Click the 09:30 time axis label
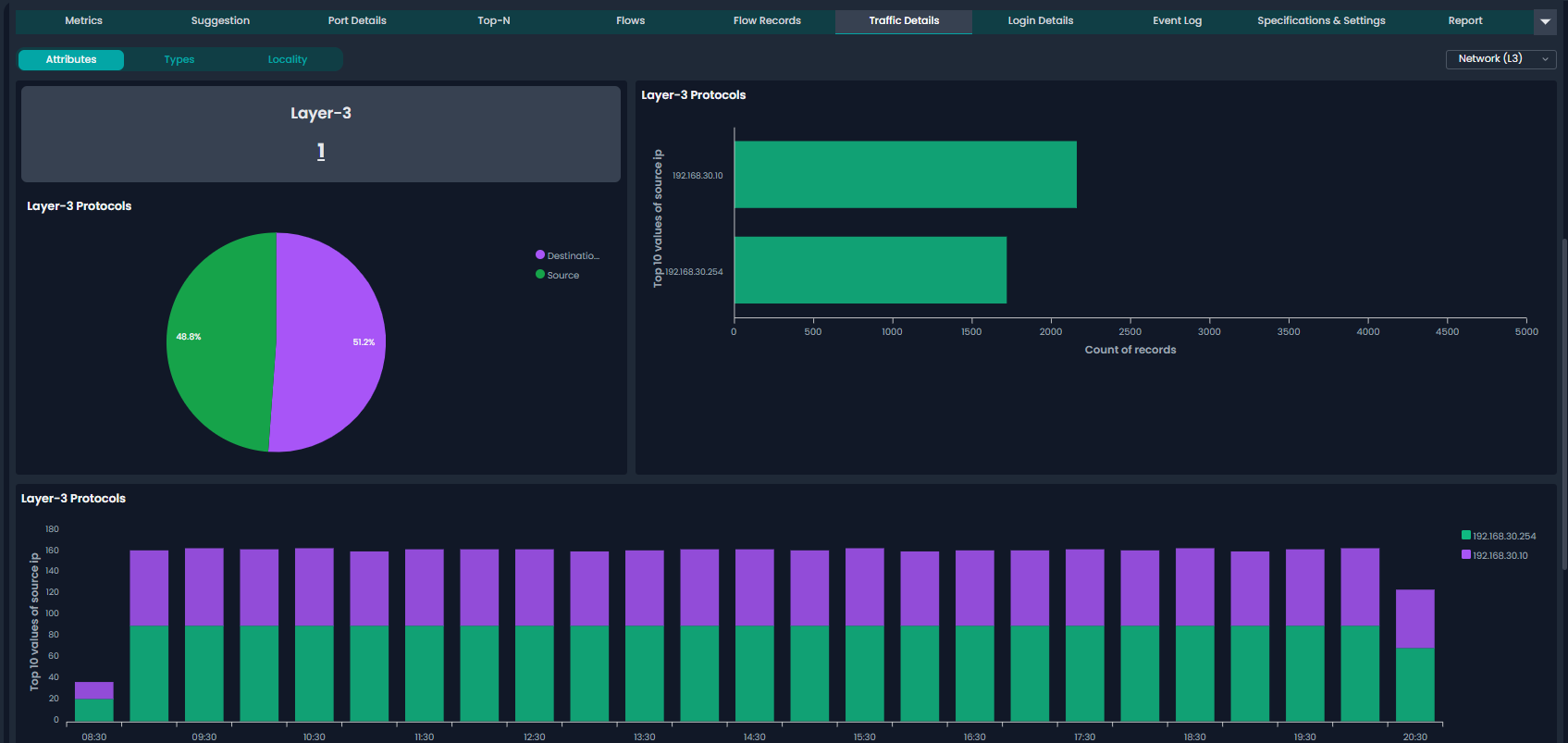The height and width of the screenshot is (743, 1568). click(204, 737)
